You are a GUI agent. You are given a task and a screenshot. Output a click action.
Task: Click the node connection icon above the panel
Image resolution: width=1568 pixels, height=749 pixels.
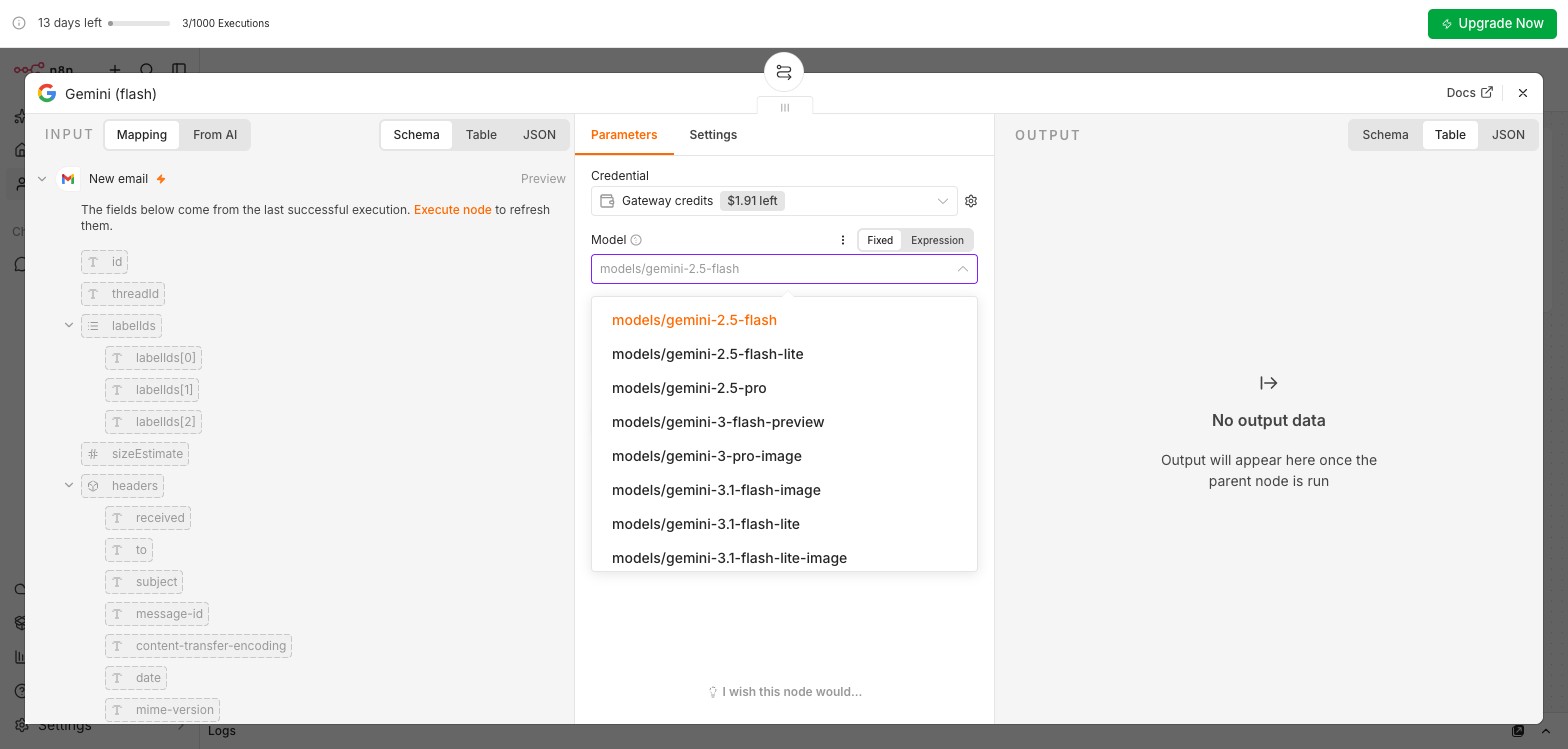784,72
